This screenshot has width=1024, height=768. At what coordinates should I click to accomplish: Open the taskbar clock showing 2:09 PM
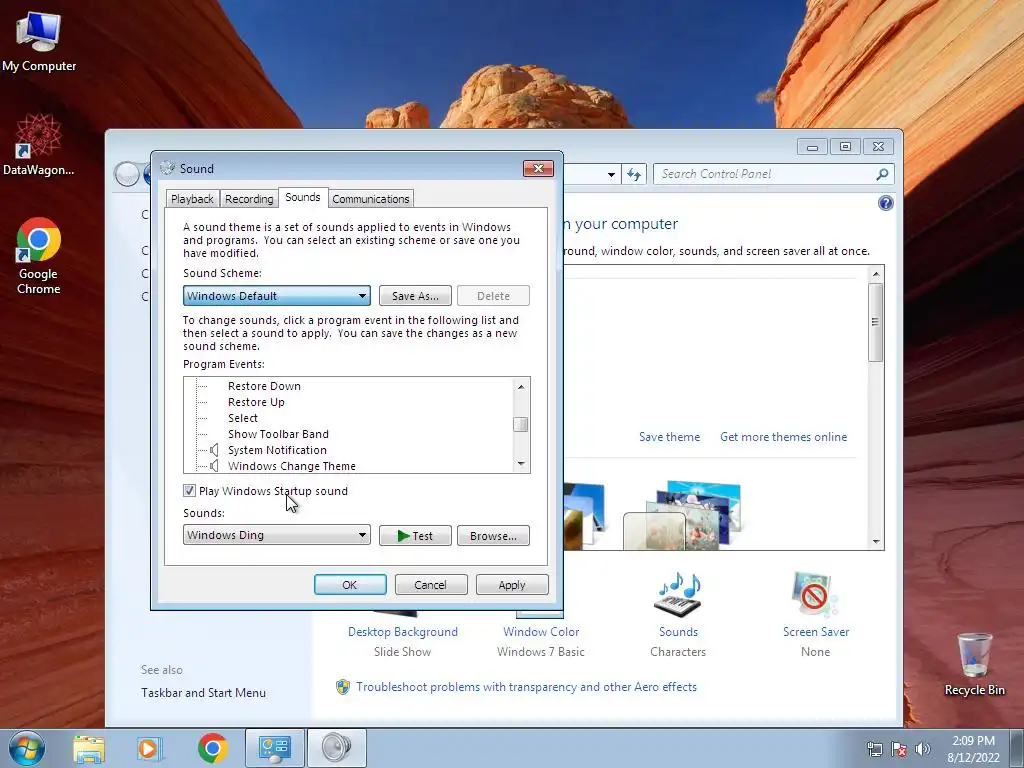click(x=974, y=749)
